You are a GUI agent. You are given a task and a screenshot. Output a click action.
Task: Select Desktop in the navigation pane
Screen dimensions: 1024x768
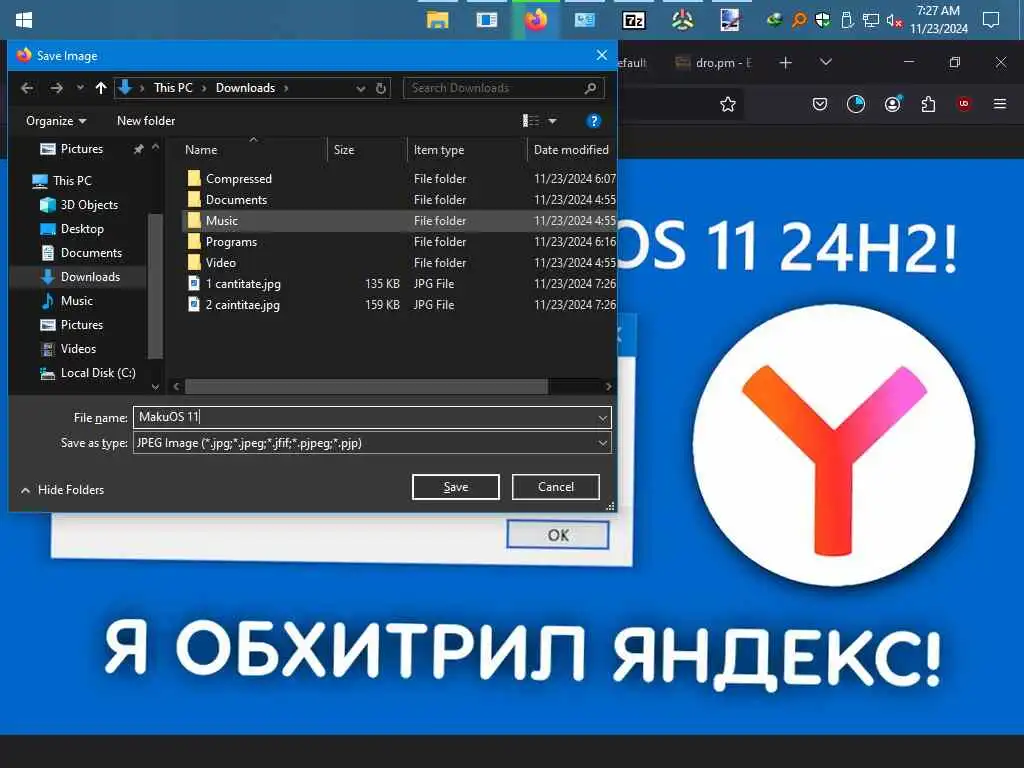pos(72,229)
